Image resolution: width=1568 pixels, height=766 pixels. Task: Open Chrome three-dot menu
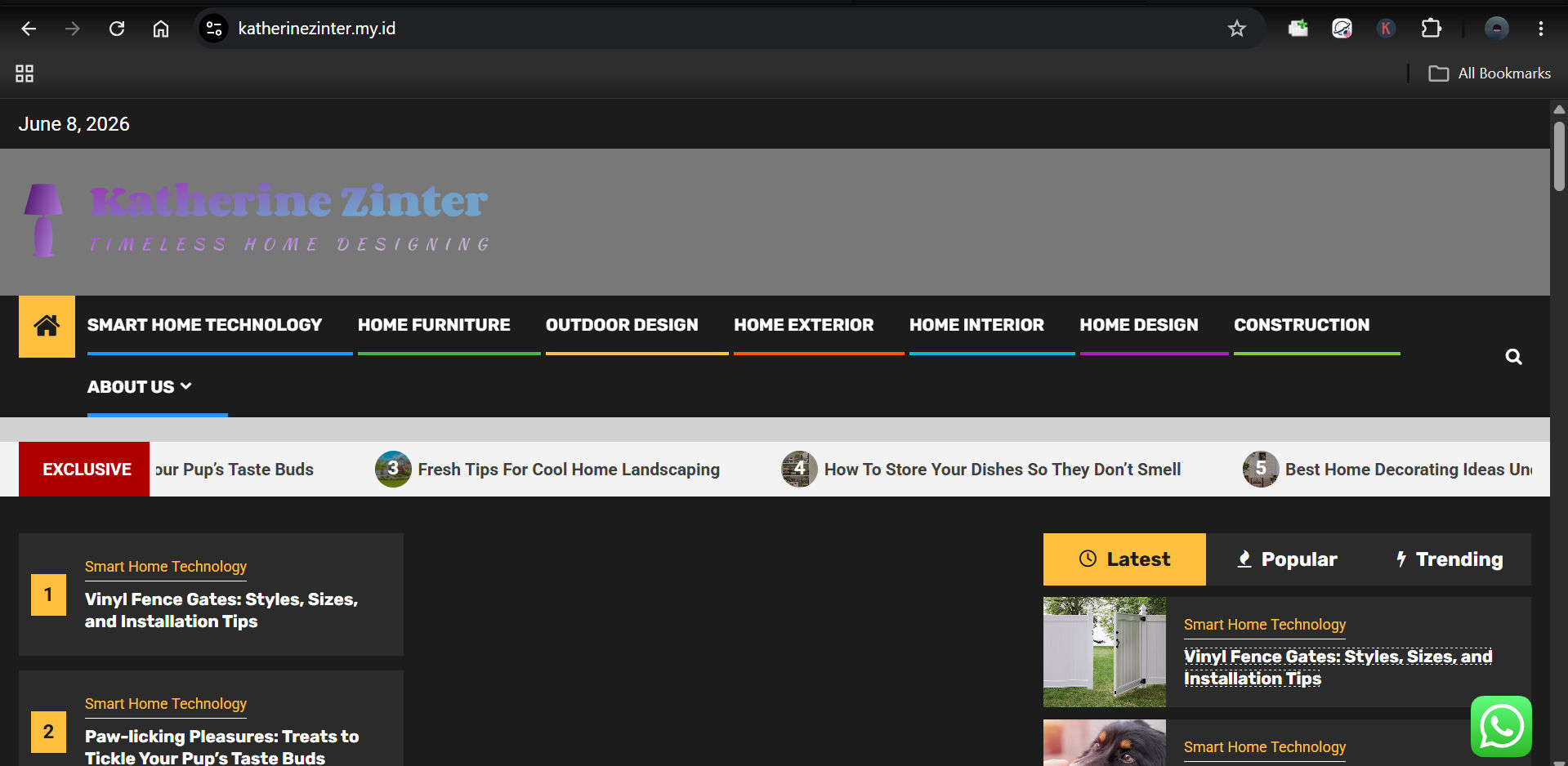coord(1540,29)
